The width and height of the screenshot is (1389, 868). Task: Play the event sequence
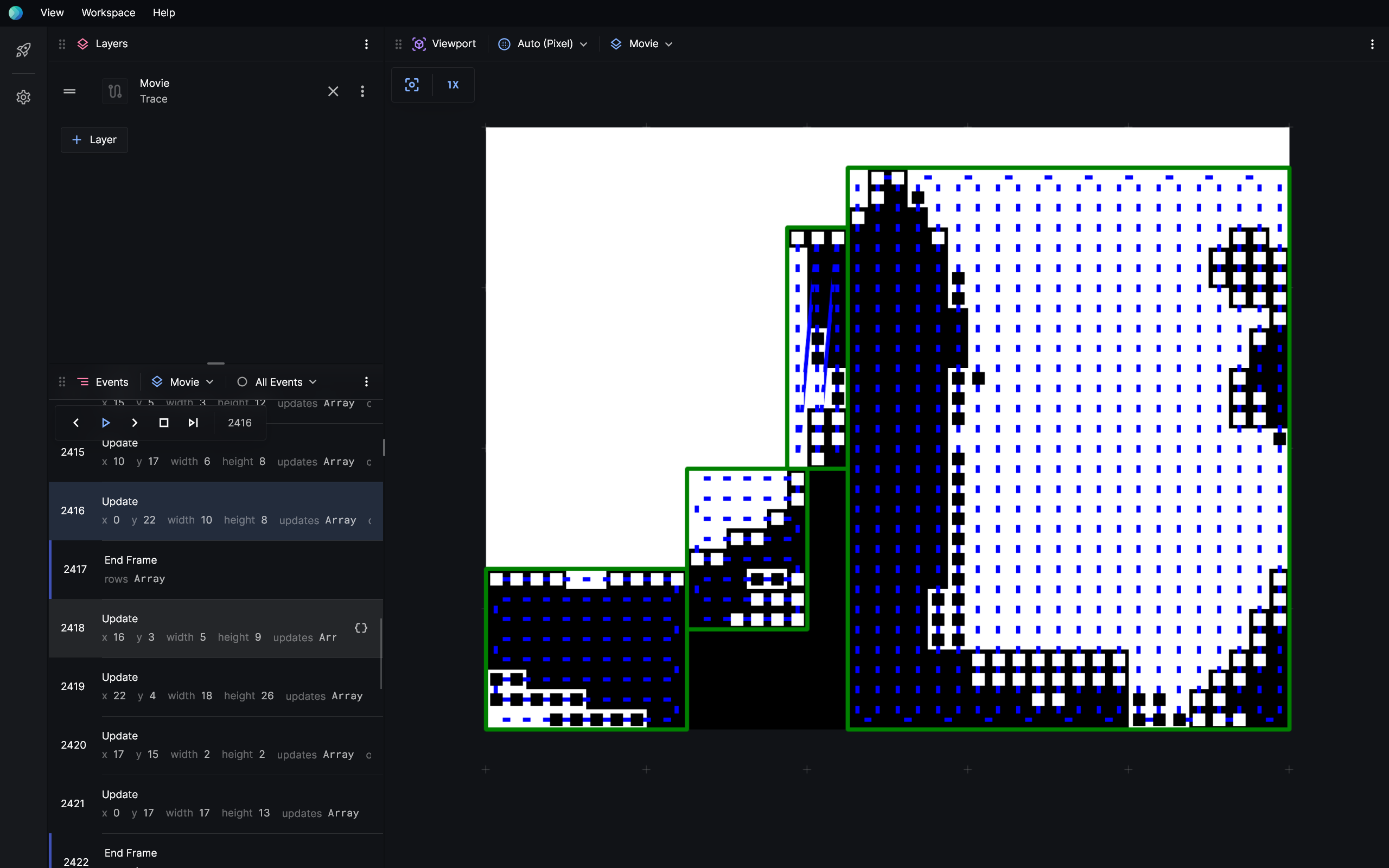106,423
